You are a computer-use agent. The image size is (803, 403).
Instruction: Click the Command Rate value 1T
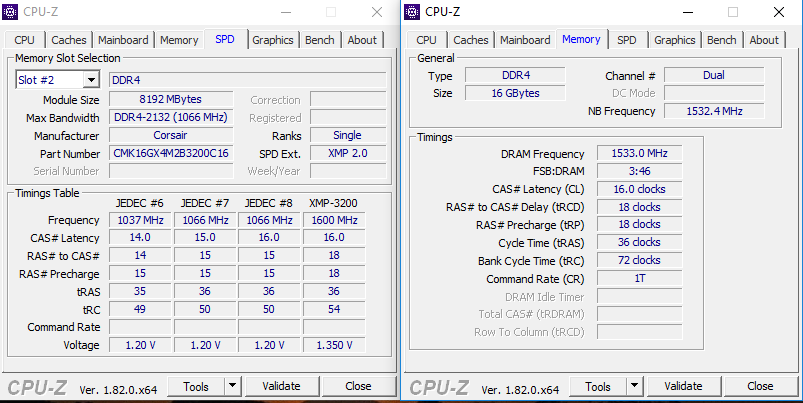pos(640,278)
